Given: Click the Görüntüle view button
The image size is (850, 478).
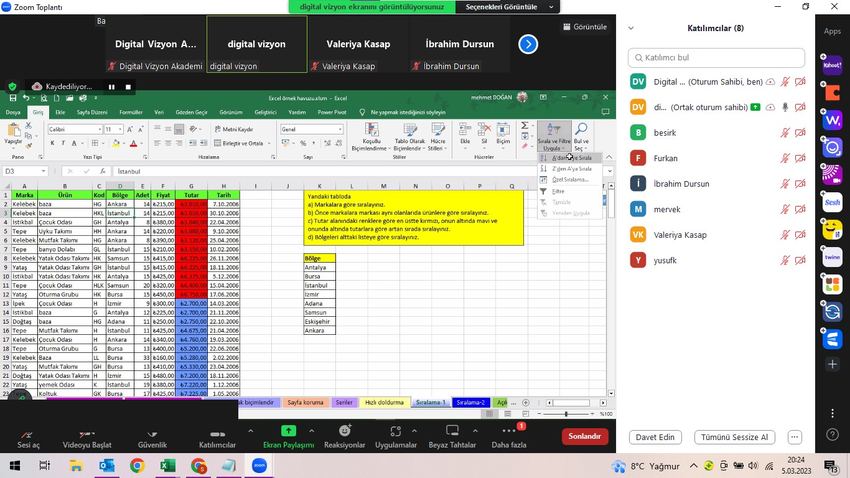Looking at the screenshot, I should tap(585, 27).
